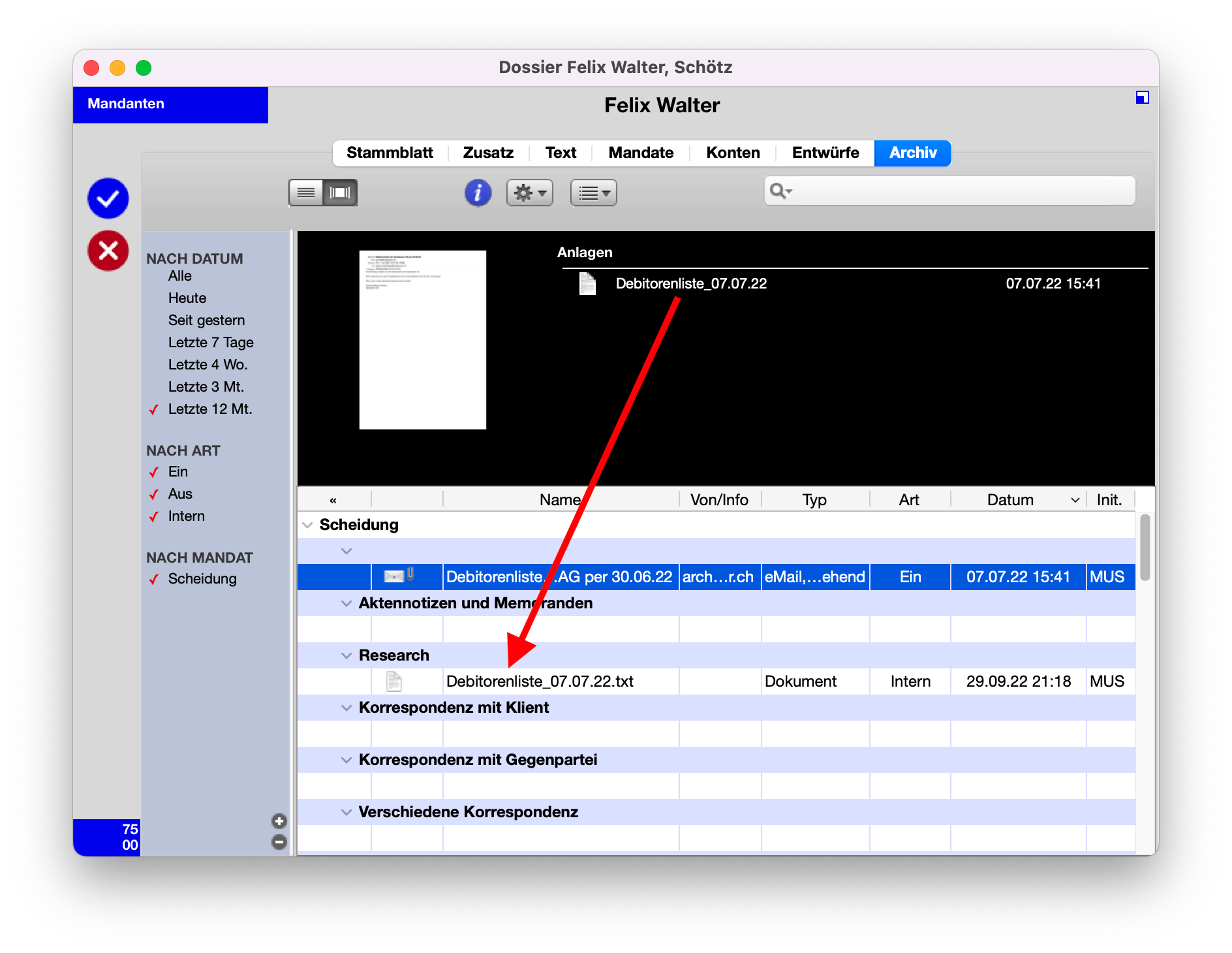Click the minus icon in sidebar
Viewport: 1232px width, 953px height.
click(x=279, y=842)
